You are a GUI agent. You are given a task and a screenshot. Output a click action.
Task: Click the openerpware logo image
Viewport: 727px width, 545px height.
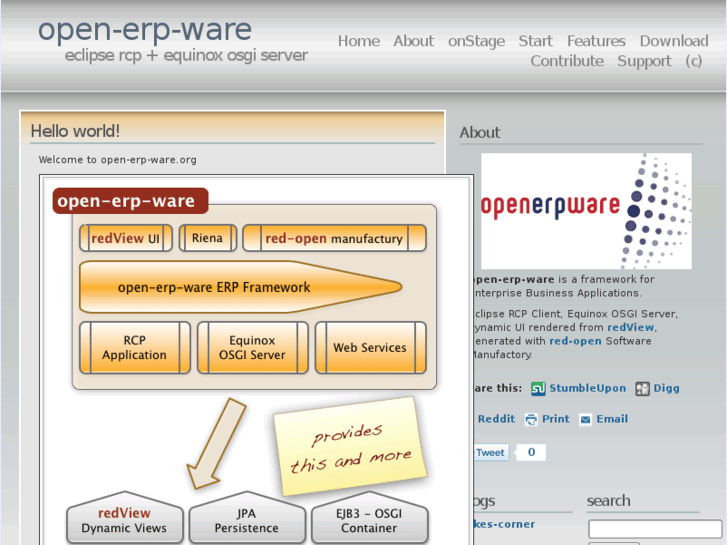point(586,211)
